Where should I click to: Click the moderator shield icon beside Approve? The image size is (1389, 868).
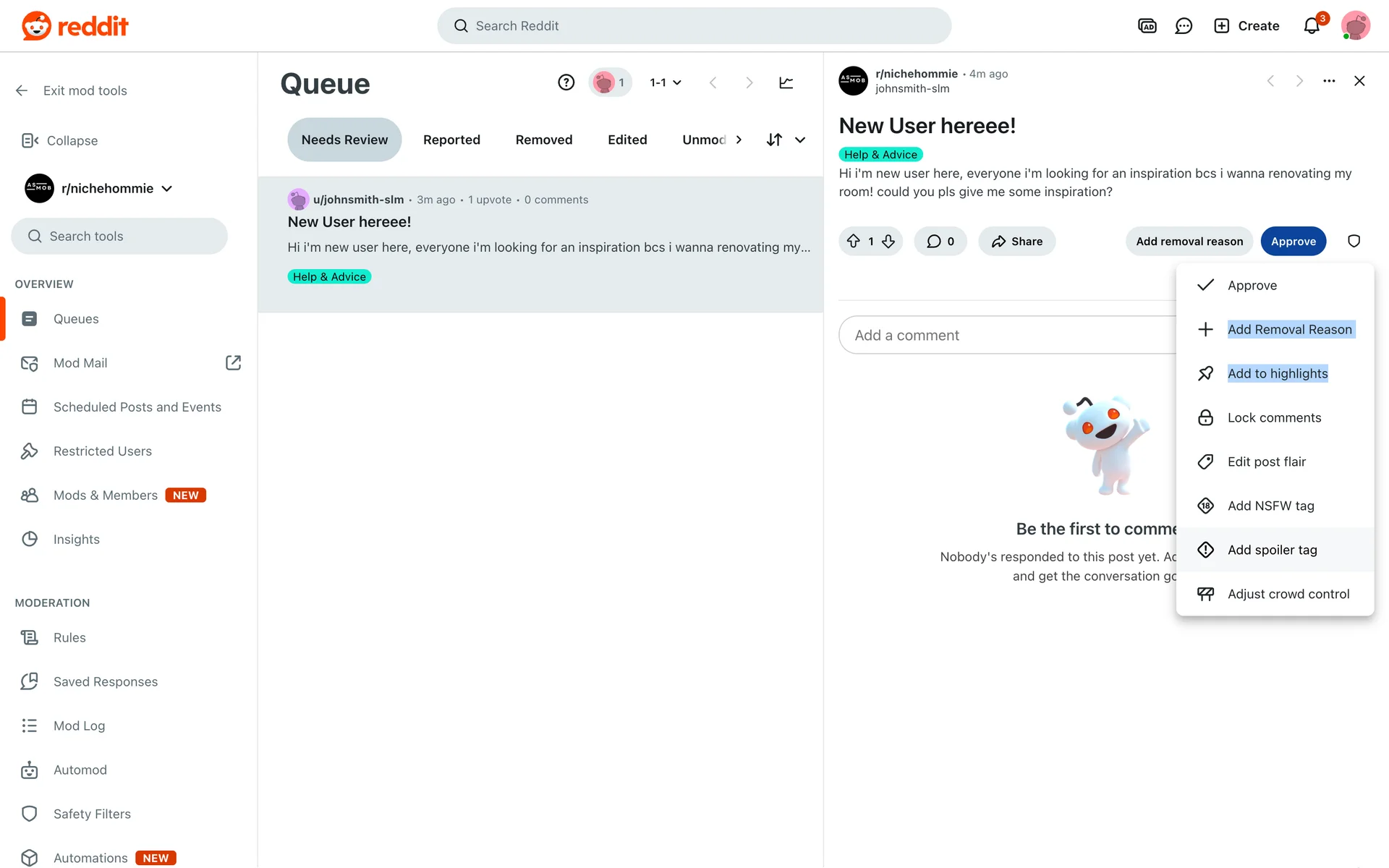tap(1354, 241)
